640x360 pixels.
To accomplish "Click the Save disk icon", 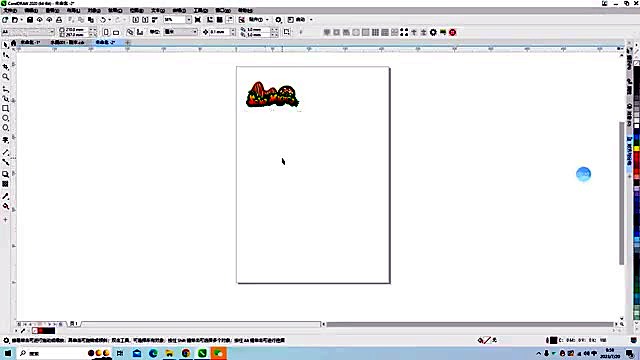I will pyautogui.click(x=30, y=20).
